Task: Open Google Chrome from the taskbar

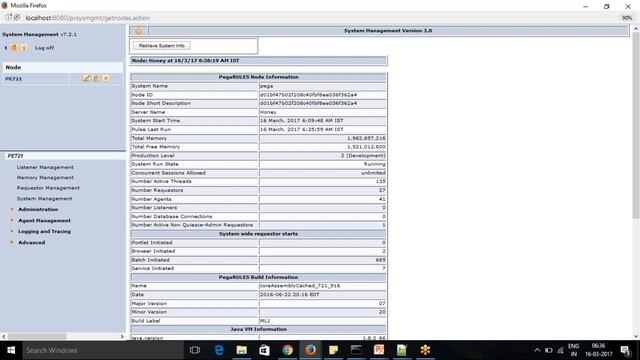Action: (x=287, y=350)
